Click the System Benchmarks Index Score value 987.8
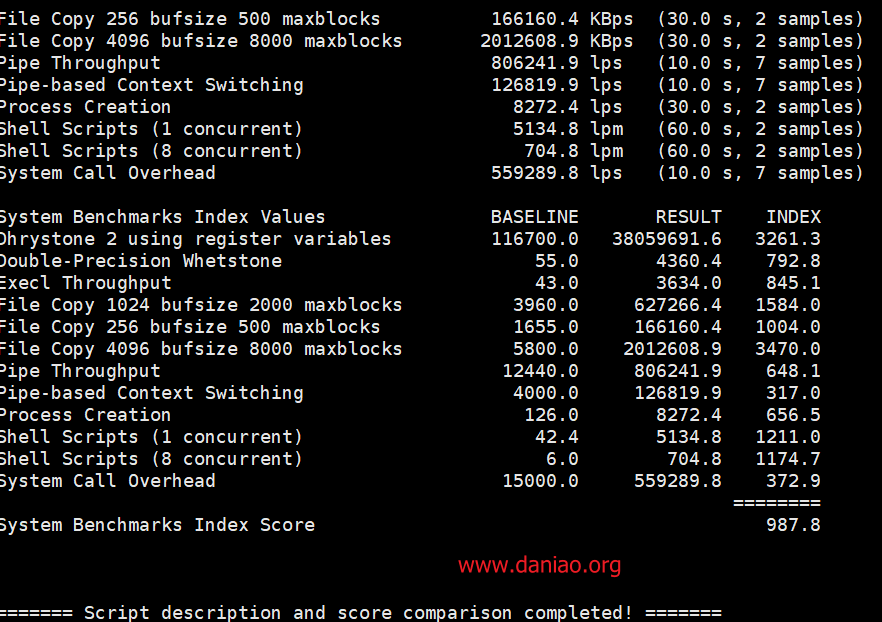 793,525
